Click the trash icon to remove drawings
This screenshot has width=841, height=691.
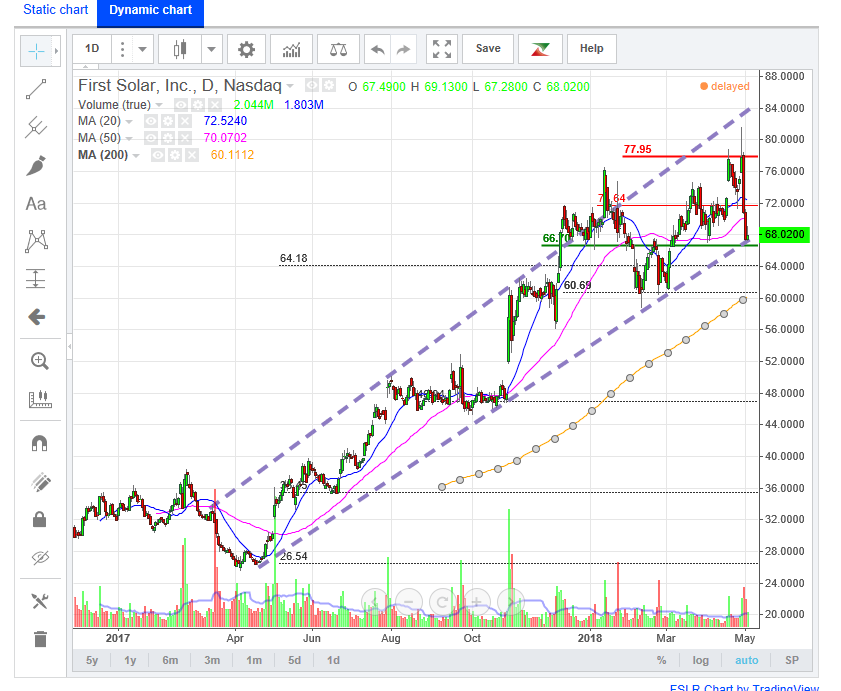click(x=40, y=639)
